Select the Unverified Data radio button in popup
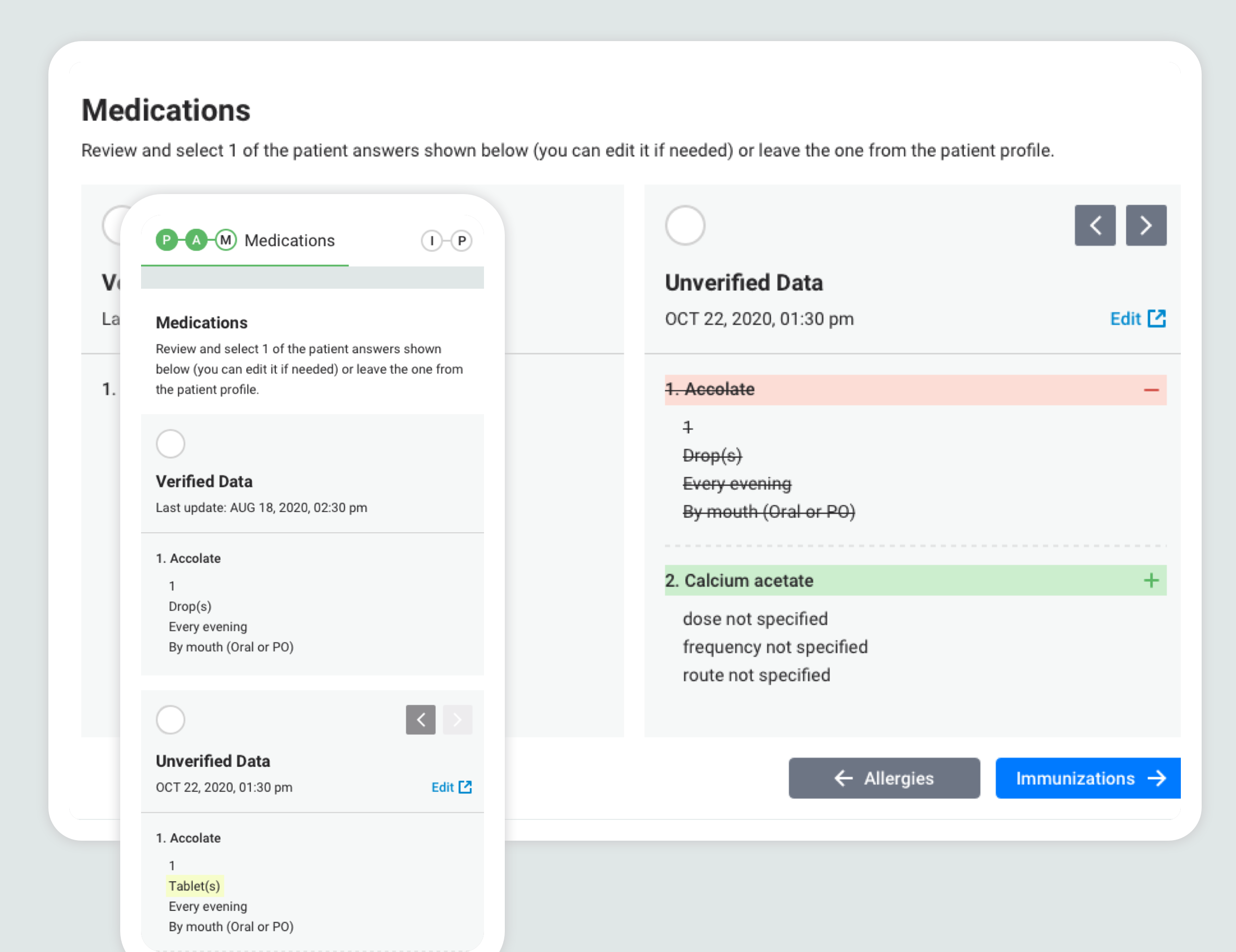This screenshot has width=1236, height=952. pyautogui.click(x=170, y=719)
